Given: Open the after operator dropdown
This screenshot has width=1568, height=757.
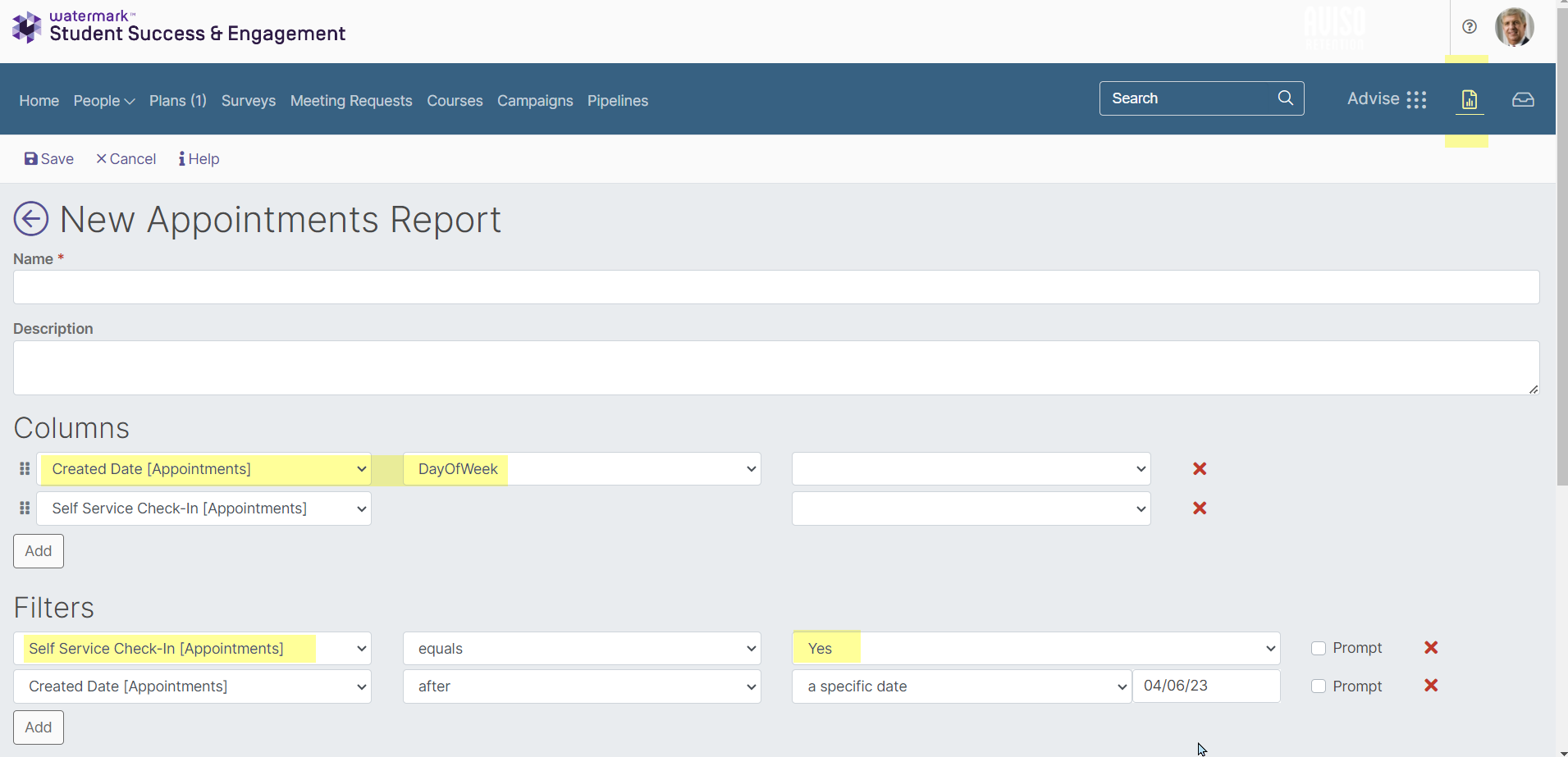Looking at the screenshot, I should click(582, 686).
